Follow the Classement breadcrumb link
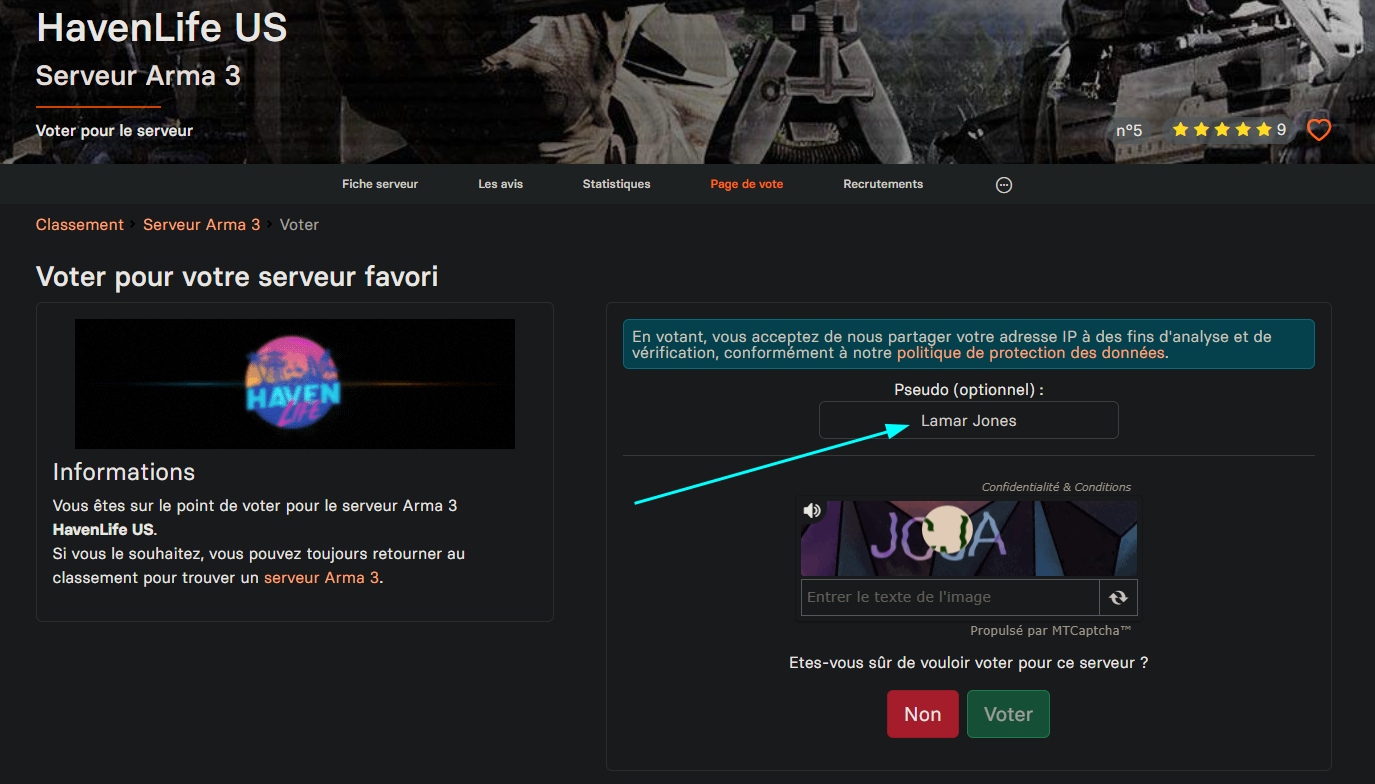 80,225
